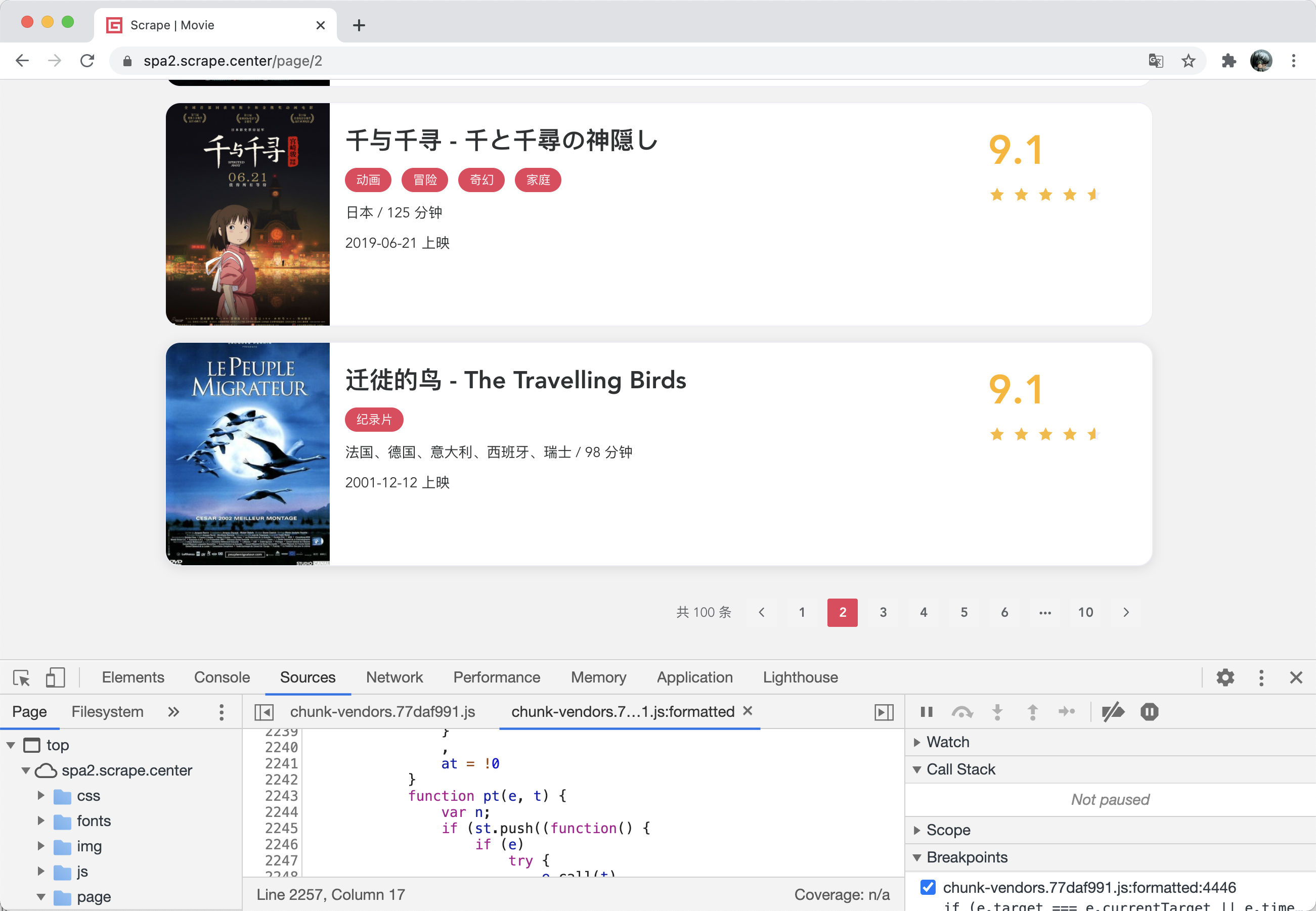This screenshot has height=911, width=1316.
Task: Click the pause script execution icon
Action: click(x=925, y=712)
